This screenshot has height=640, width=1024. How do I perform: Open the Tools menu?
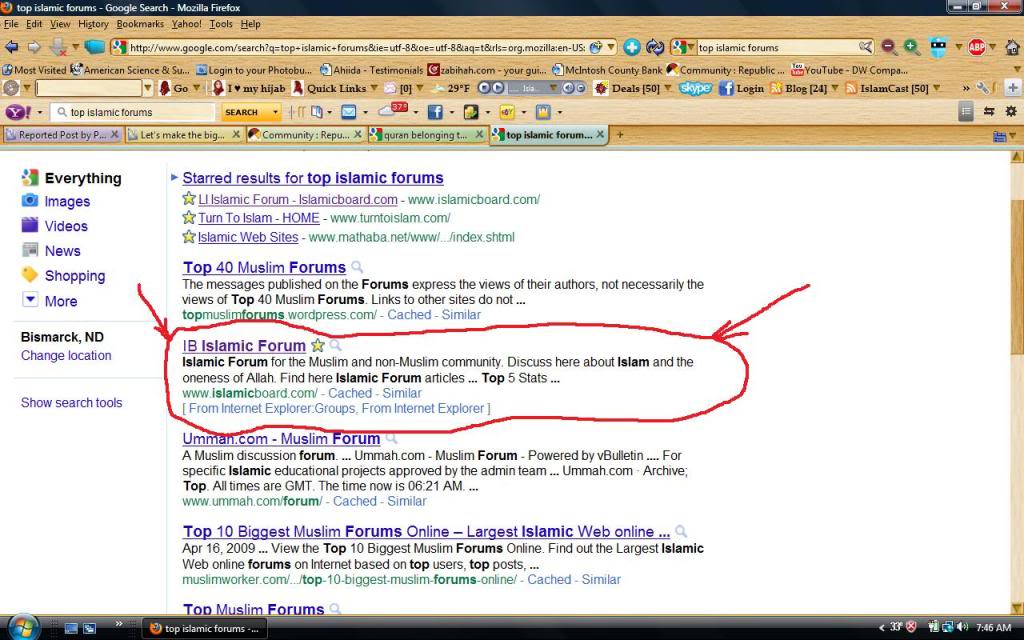tap(221, 24)
